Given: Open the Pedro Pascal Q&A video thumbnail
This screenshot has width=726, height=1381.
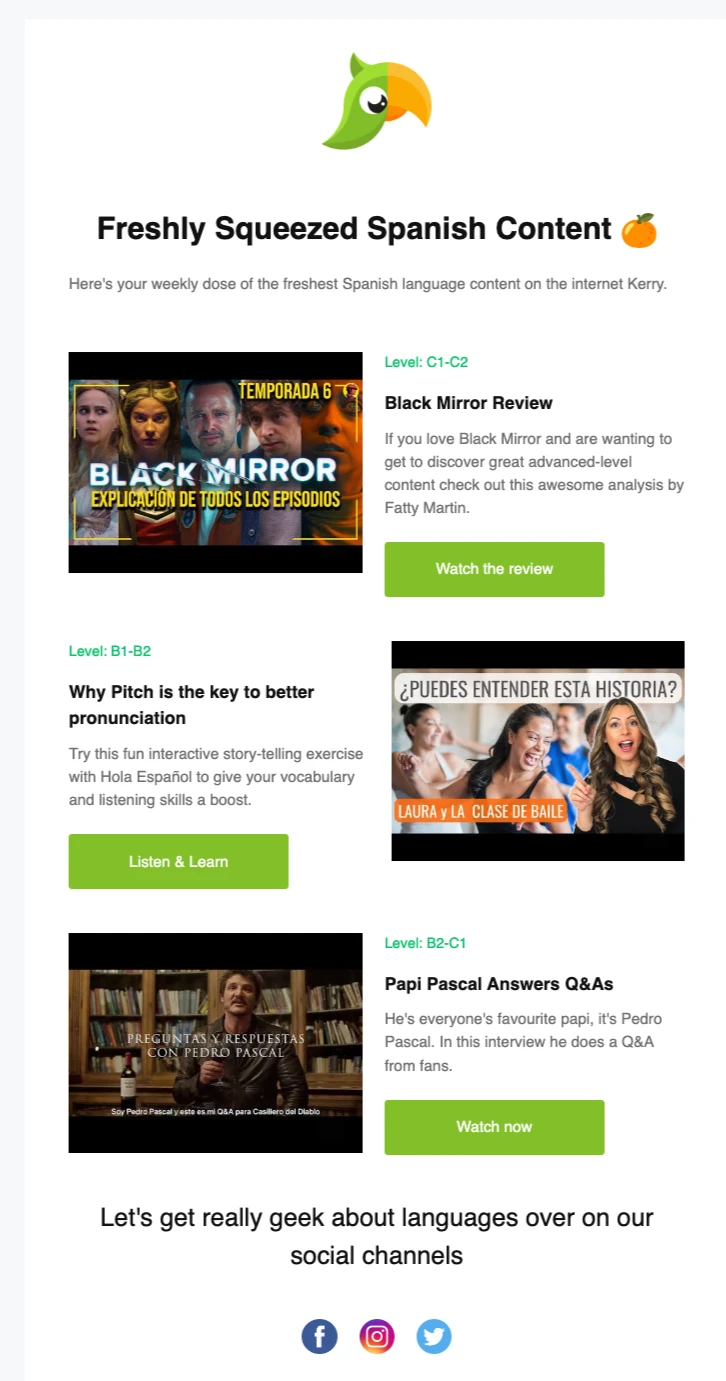Looking at the screenshot, I should (x=215, y=1043).
